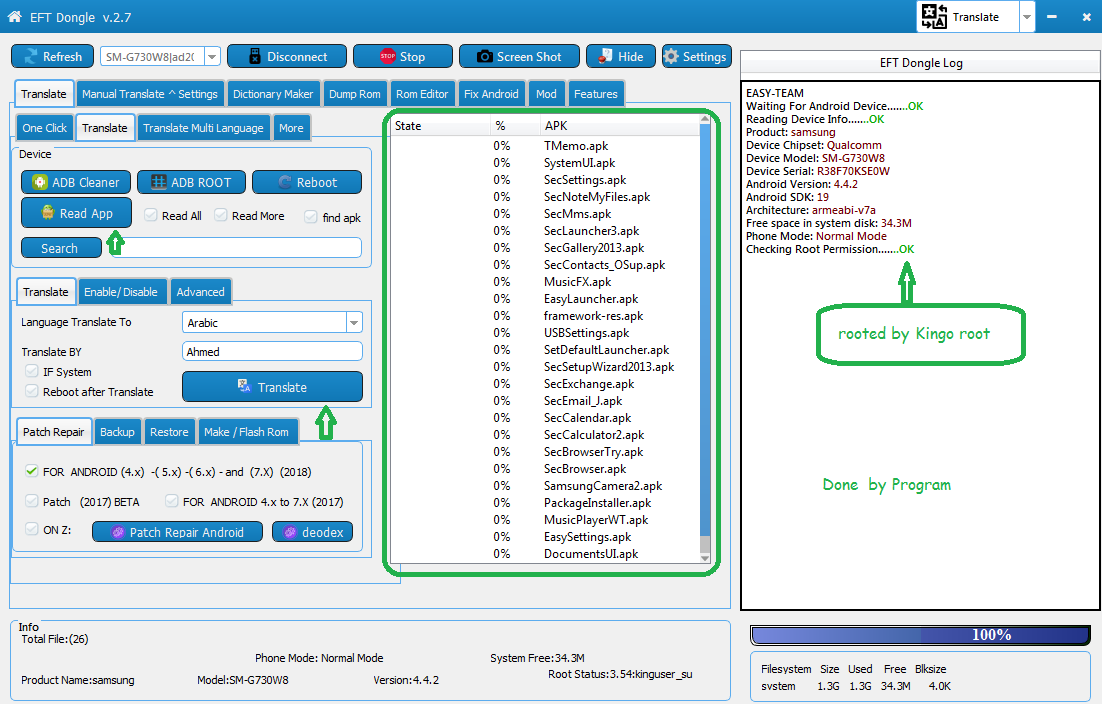Open the Restore tab

(x=169, y=432)
